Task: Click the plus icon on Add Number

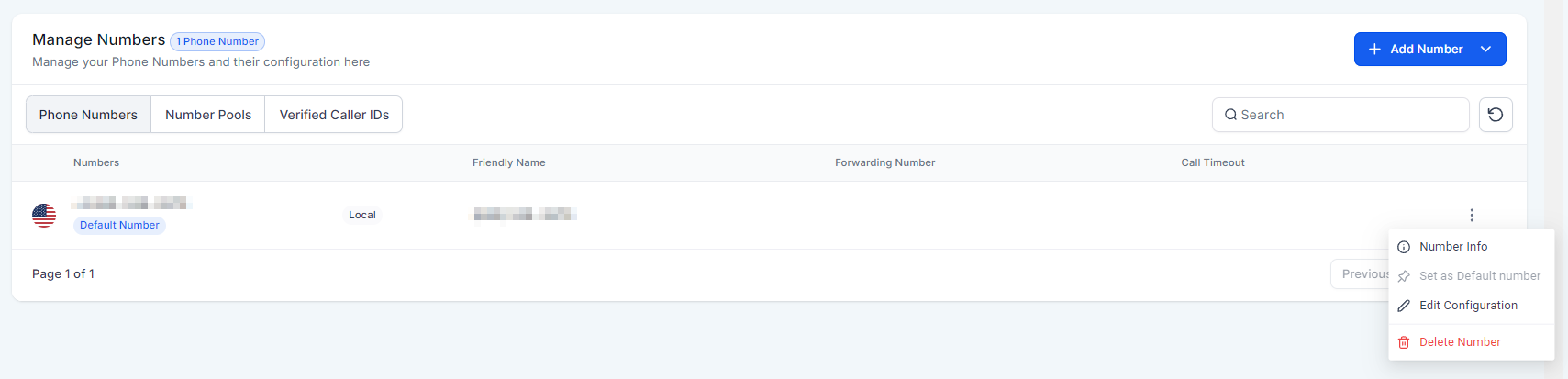Action: tap(1374, 50)
